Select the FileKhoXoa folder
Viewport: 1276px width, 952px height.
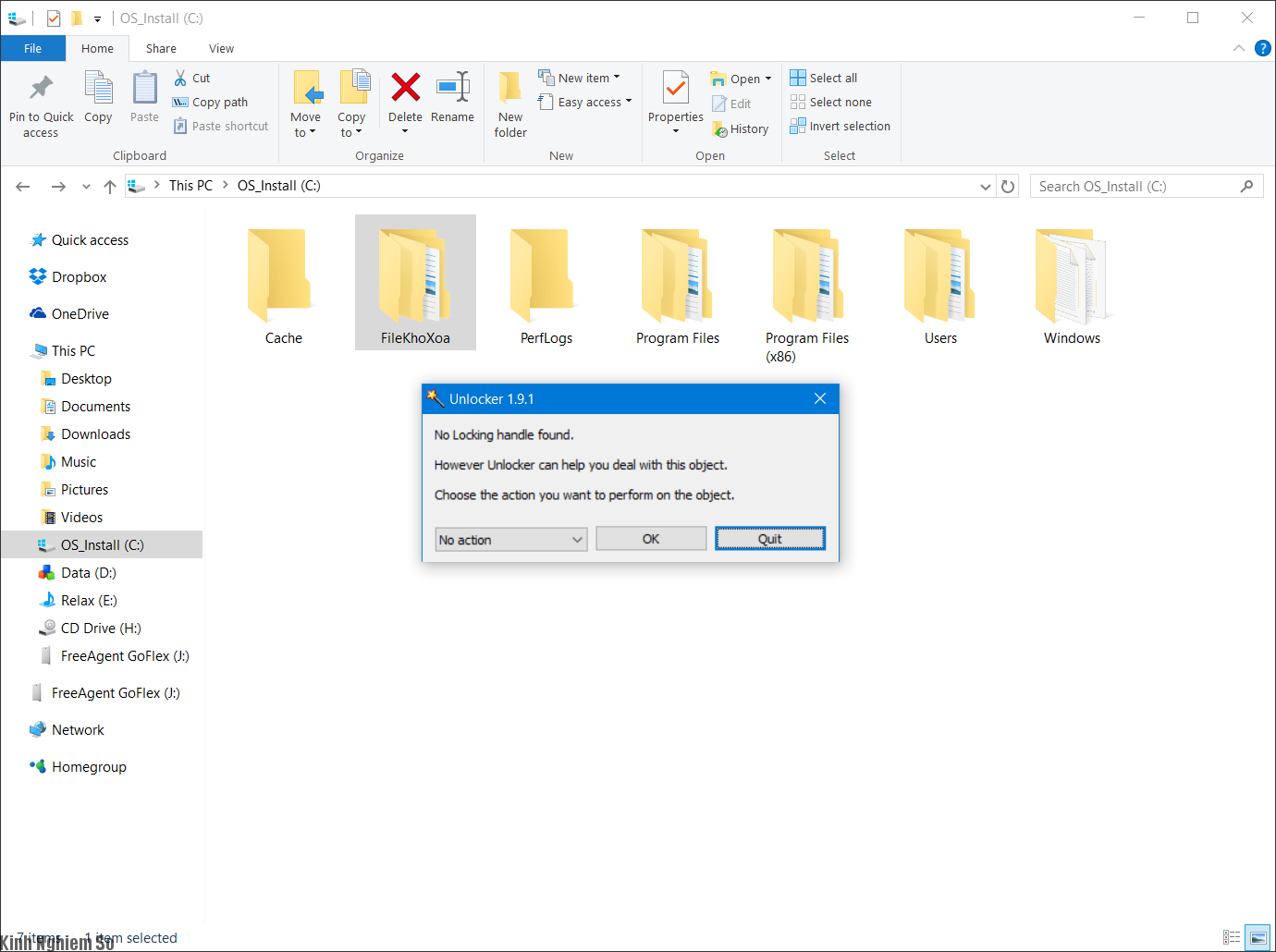pyautogui.click(x=415, y=283)
